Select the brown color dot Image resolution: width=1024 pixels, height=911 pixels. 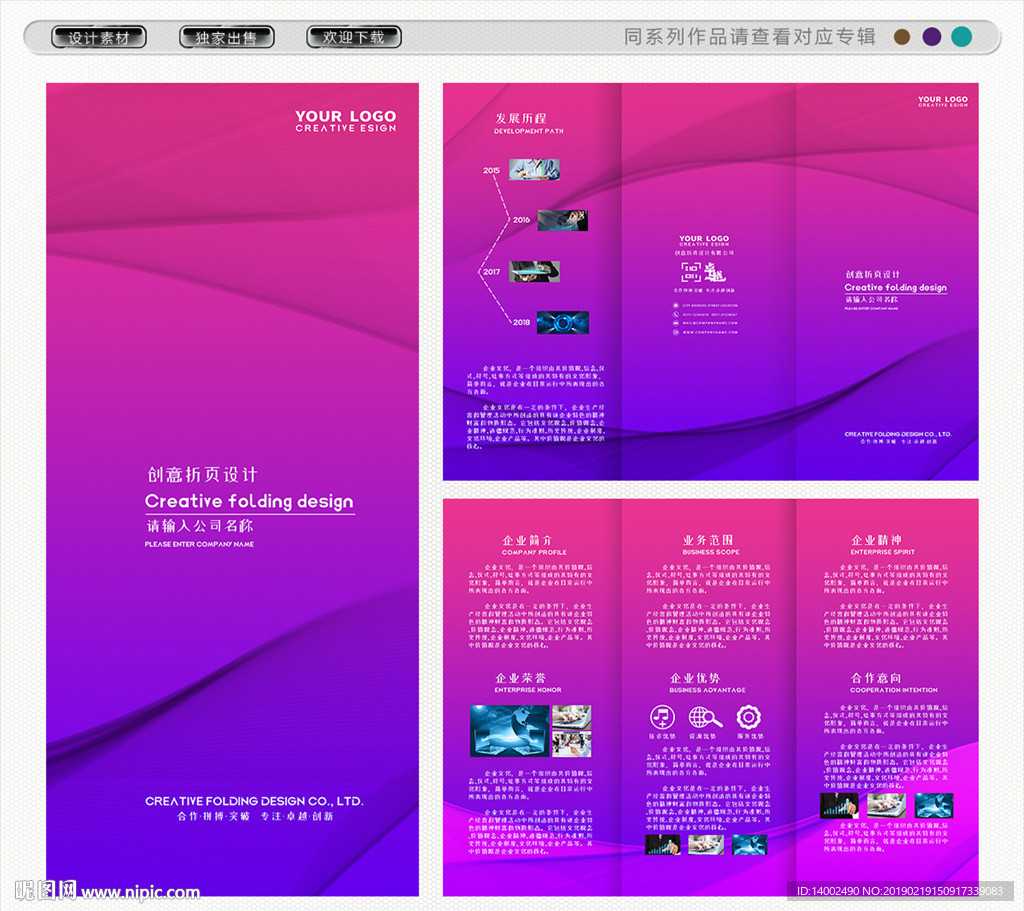(x=902, y=37)
